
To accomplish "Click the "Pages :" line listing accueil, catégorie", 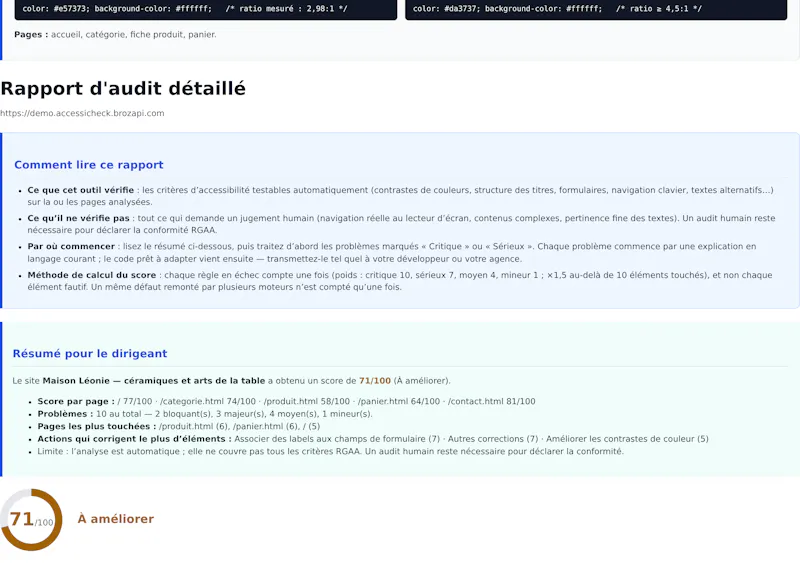I will tap(115, 35).
